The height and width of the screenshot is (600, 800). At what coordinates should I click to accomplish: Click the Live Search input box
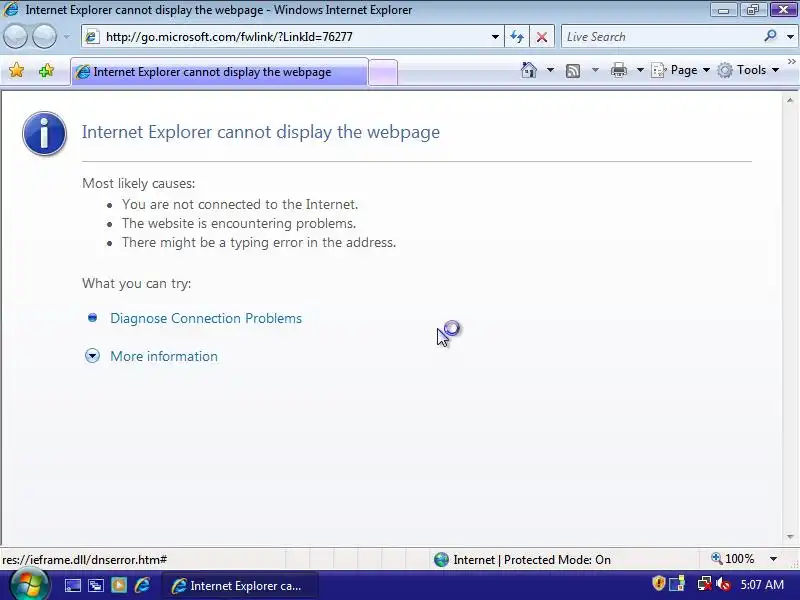[661, 37]
